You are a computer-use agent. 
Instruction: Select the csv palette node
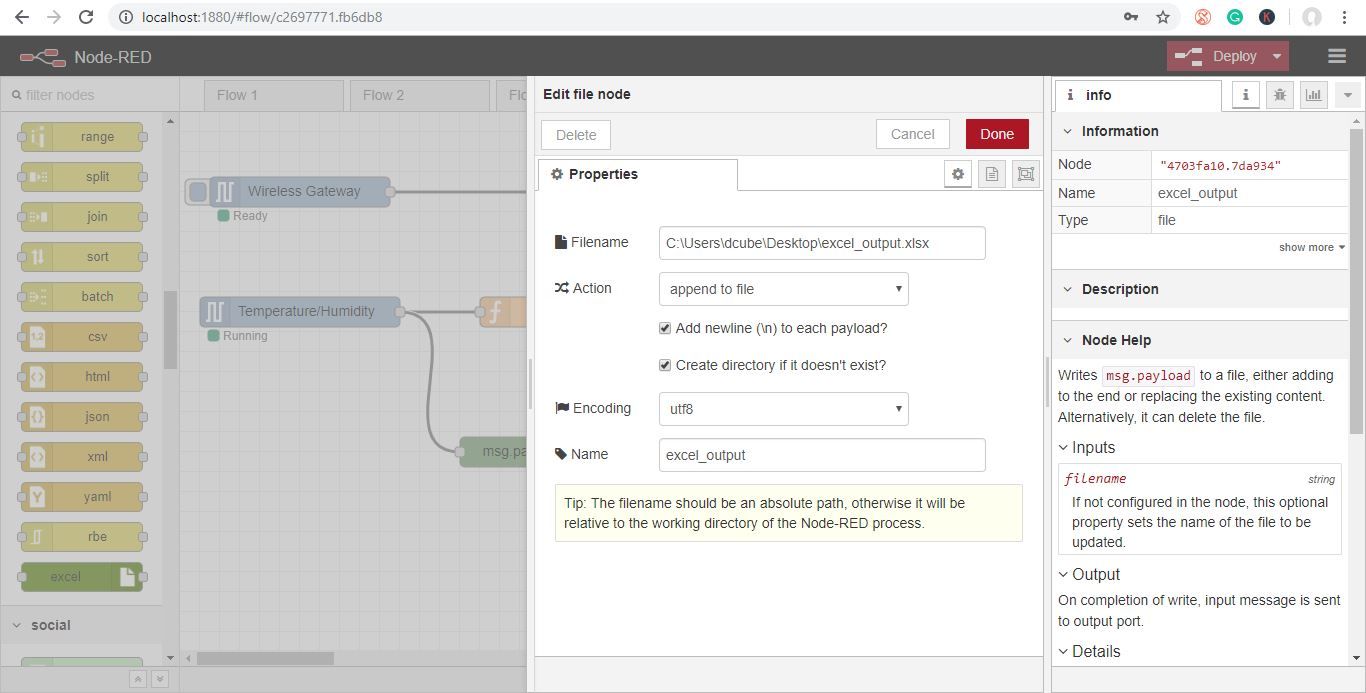82,337
